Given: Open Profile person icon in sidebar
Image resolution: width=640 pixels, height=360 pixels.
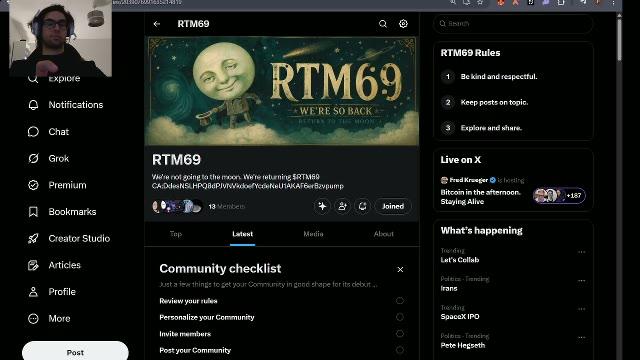Looking at the screenshot, I should point(33,292).
